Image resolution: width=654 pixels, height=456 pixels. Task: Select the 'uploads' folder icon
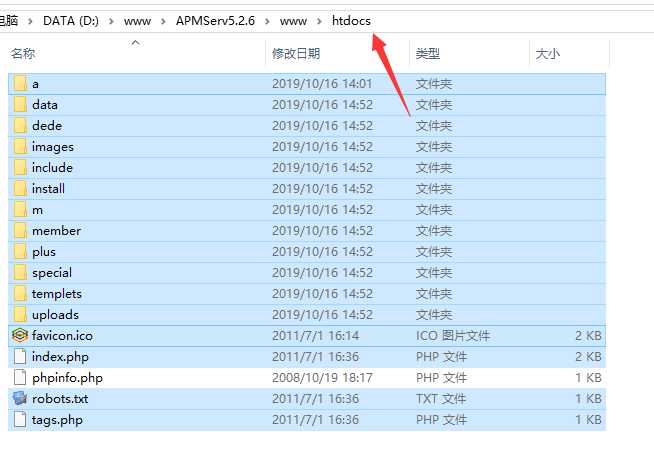click(20, 315)
